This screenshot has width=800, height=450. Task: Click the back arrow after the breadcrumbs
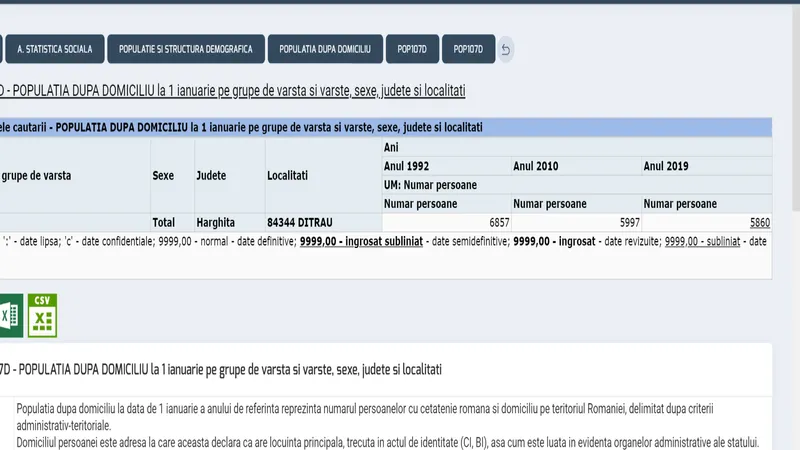click(x=506, y=49)
